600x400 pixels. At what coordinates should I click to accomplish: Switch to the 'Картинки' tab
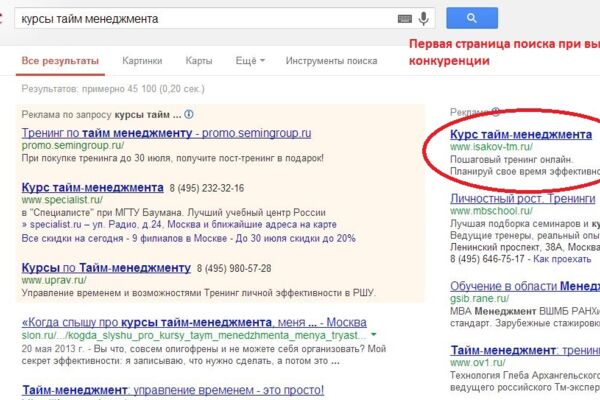coord(142,61)
